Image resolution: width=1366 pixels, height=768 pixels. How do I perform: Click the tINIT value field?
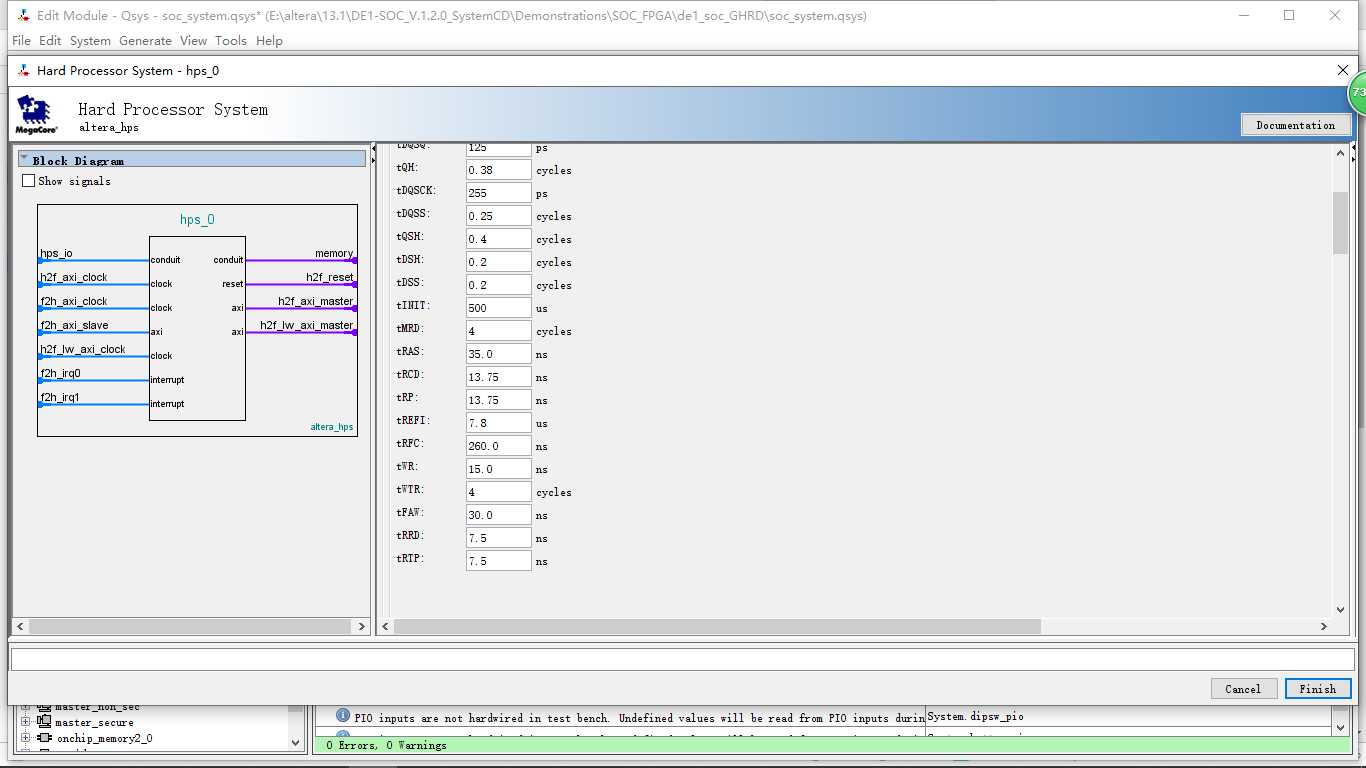tap(498, 308)
